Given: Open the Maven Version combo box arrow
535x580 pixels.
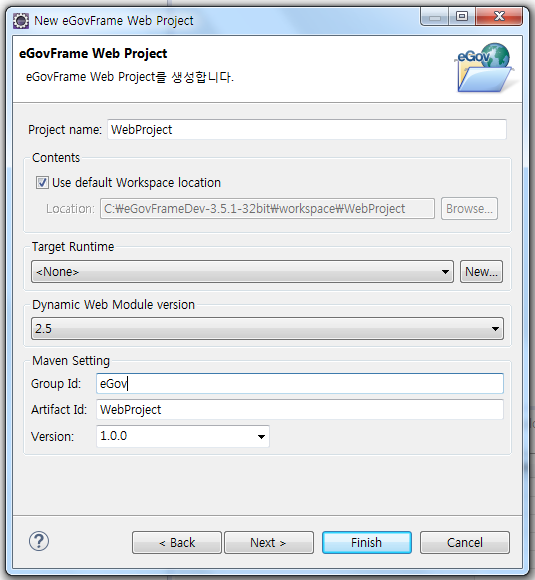Looking at the screenshot, I should click(261, 436).
